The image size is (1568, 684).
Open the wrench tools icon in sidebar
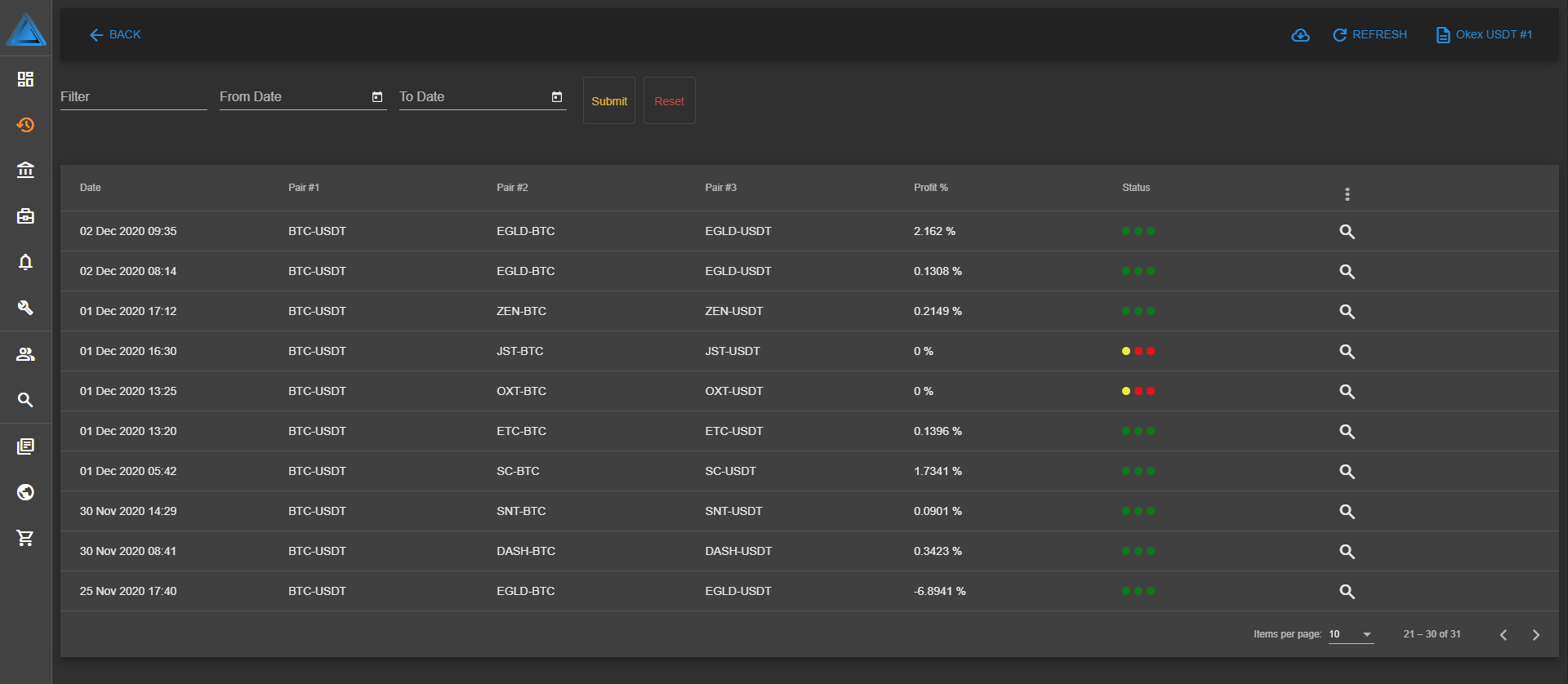[x=25, y=308]
